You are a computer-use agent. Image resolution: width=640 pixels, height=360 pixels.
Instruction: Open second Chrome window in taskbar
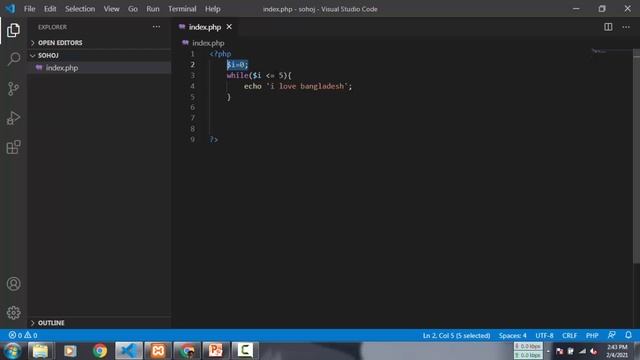point(187,351)
